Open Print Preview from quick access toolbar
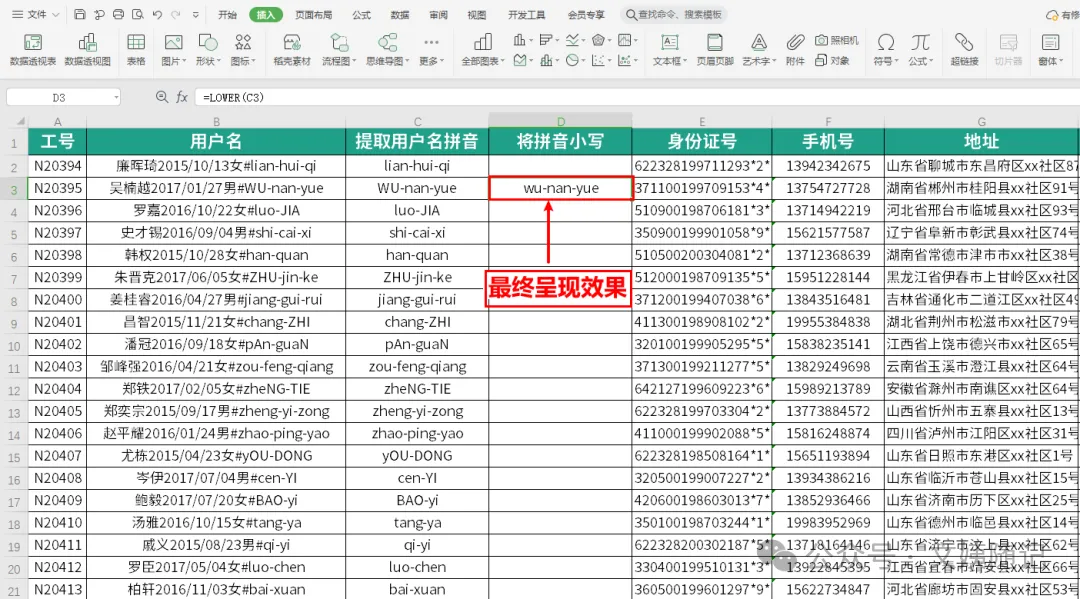The image size is (1080, 599). pyautogui.click(x=138, y=14)
